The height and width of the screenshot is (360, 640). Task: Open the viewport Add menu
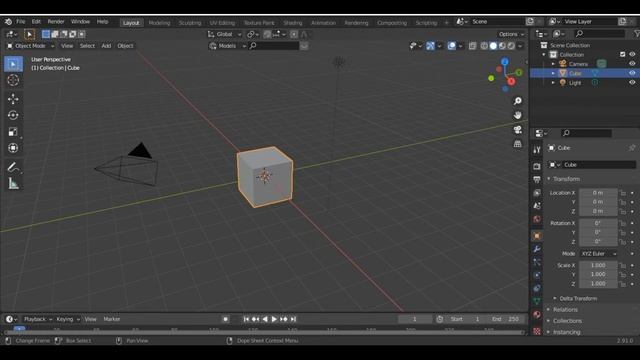(106, 46)
